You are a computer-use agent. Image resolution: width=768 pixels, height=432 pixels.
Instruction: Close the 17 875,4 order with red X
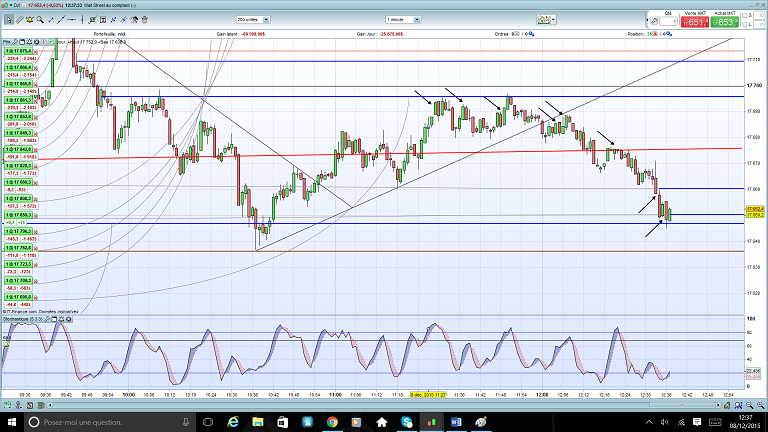(x=36, y=51)
